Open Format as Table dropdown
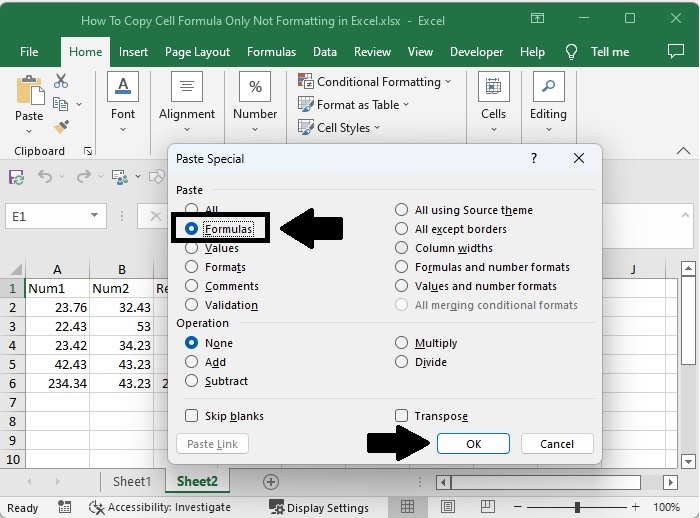700x518 pixels. [354, 104]
